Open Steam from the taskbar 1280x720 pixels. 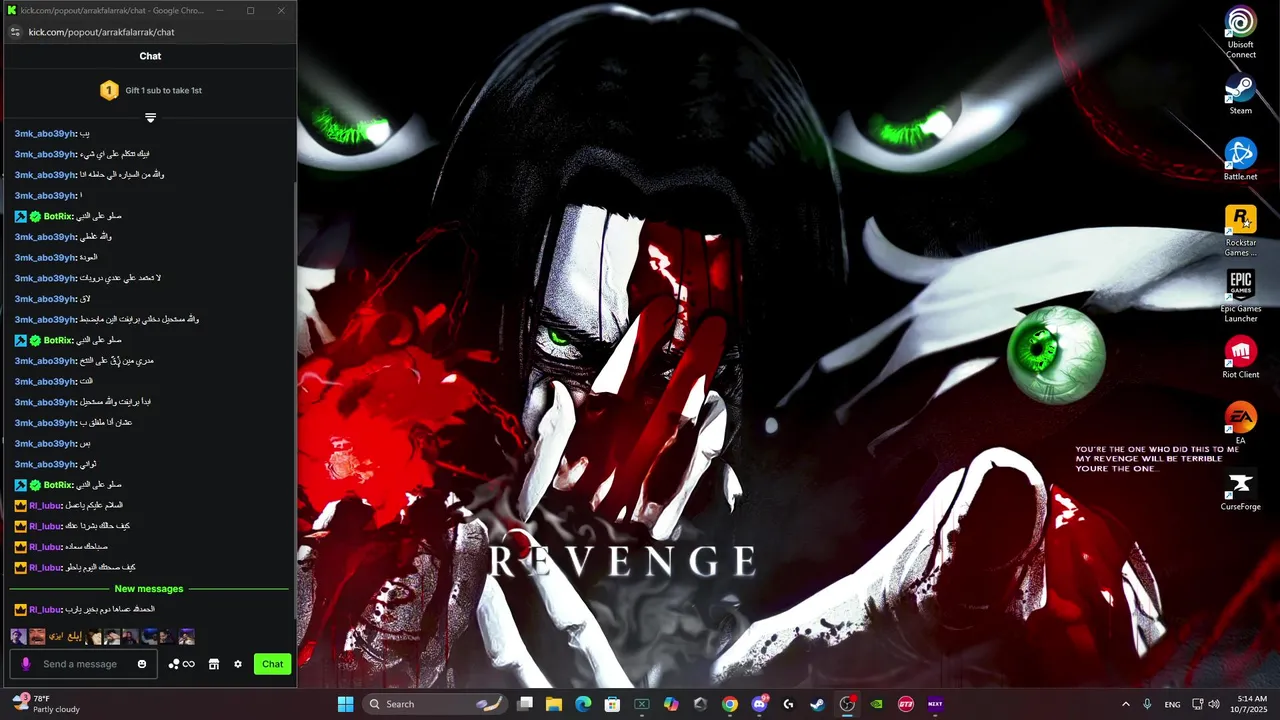coord(818,704)
